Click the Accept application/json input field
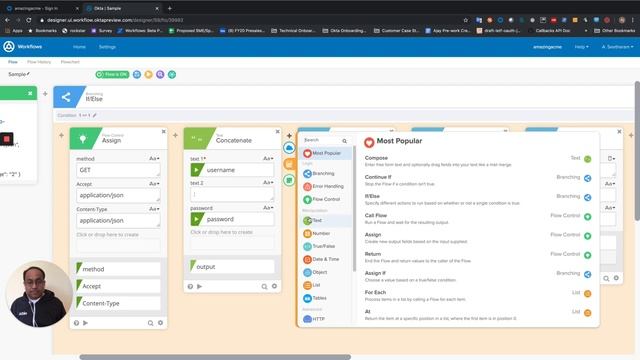This screenshot has height=360, width=640. (118, 195)
